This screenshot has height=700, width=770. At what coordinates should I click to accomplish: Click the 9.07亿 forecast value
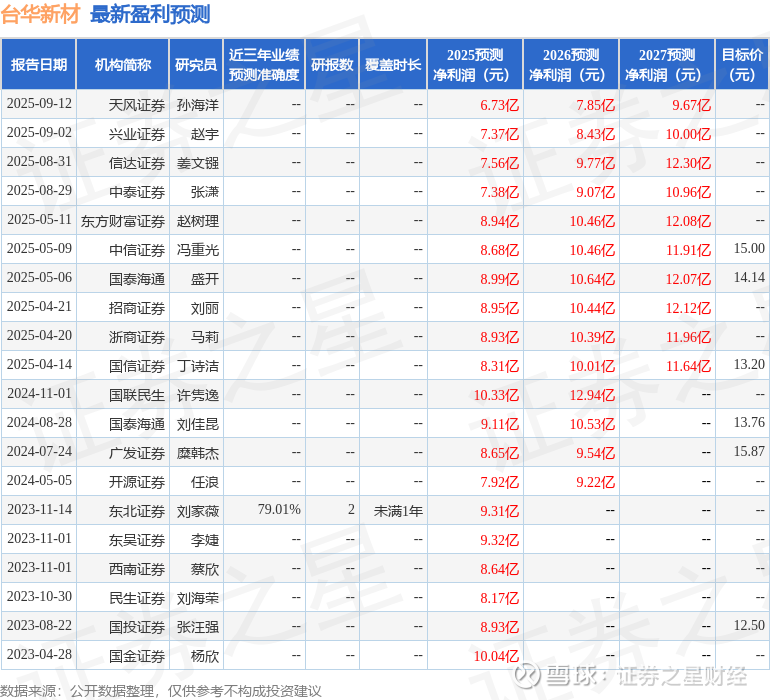click(595, 192)
